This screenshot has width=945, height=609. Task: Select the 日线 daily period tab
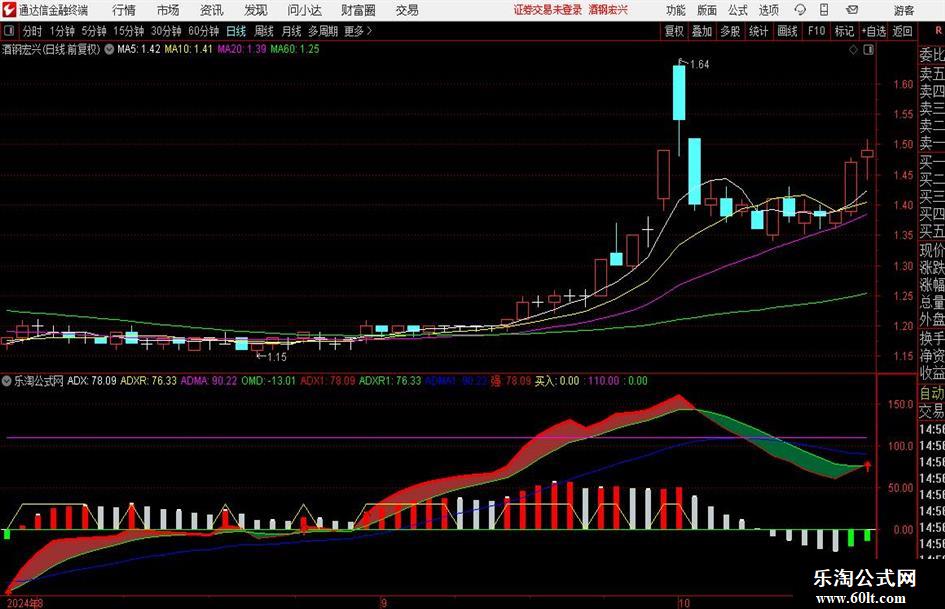click(236, 31)
